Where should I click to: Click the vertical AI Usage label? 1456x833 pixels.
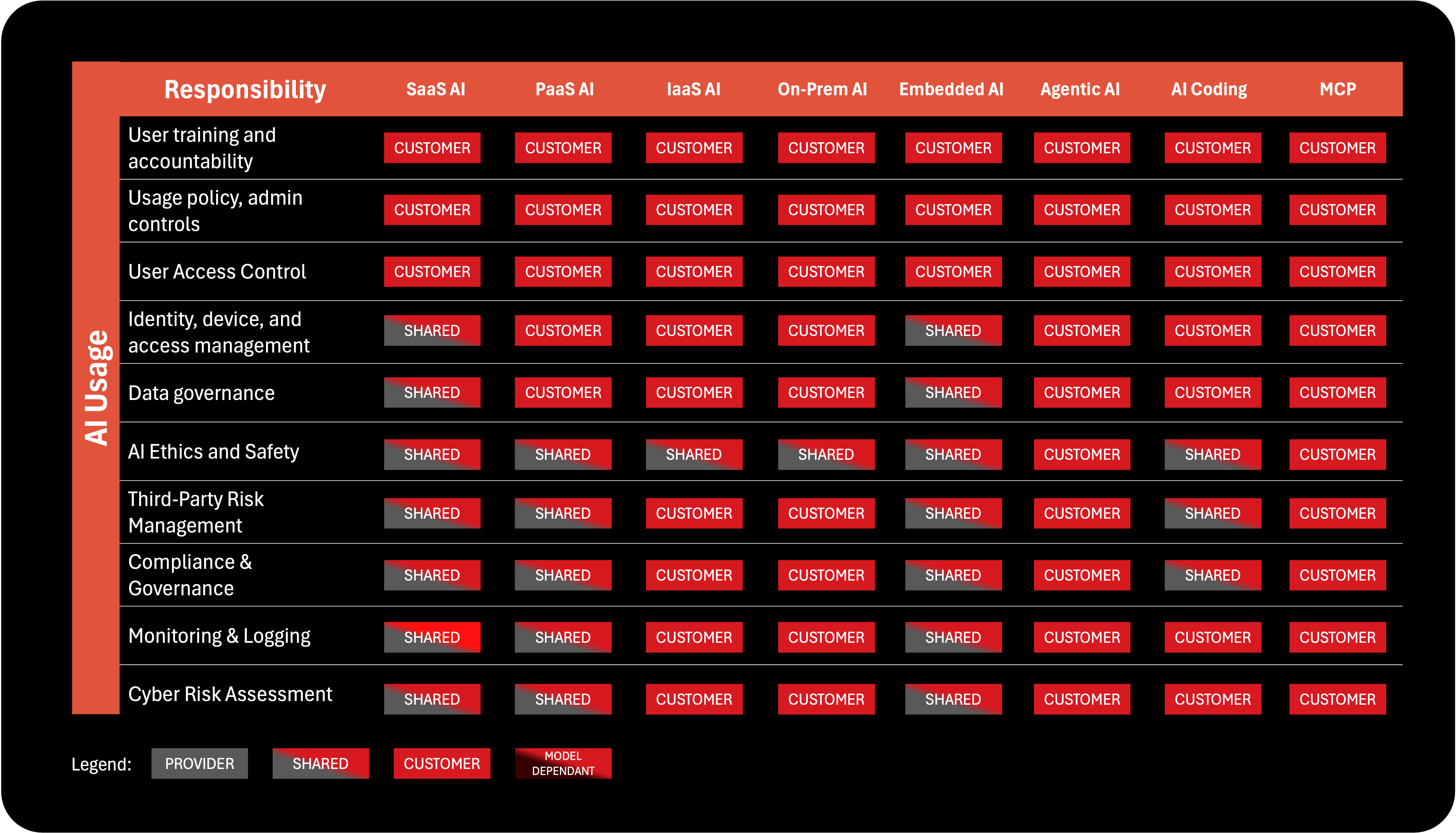(x=96, y=387)
